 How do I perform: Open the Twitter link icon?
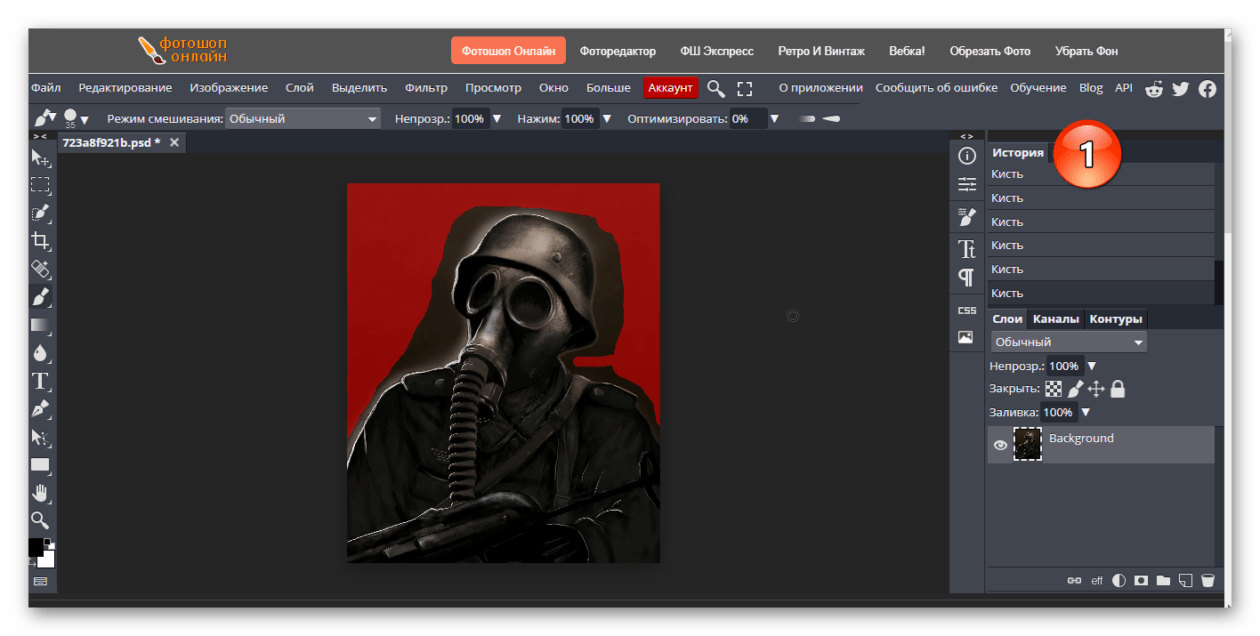tap(1180, 88)
